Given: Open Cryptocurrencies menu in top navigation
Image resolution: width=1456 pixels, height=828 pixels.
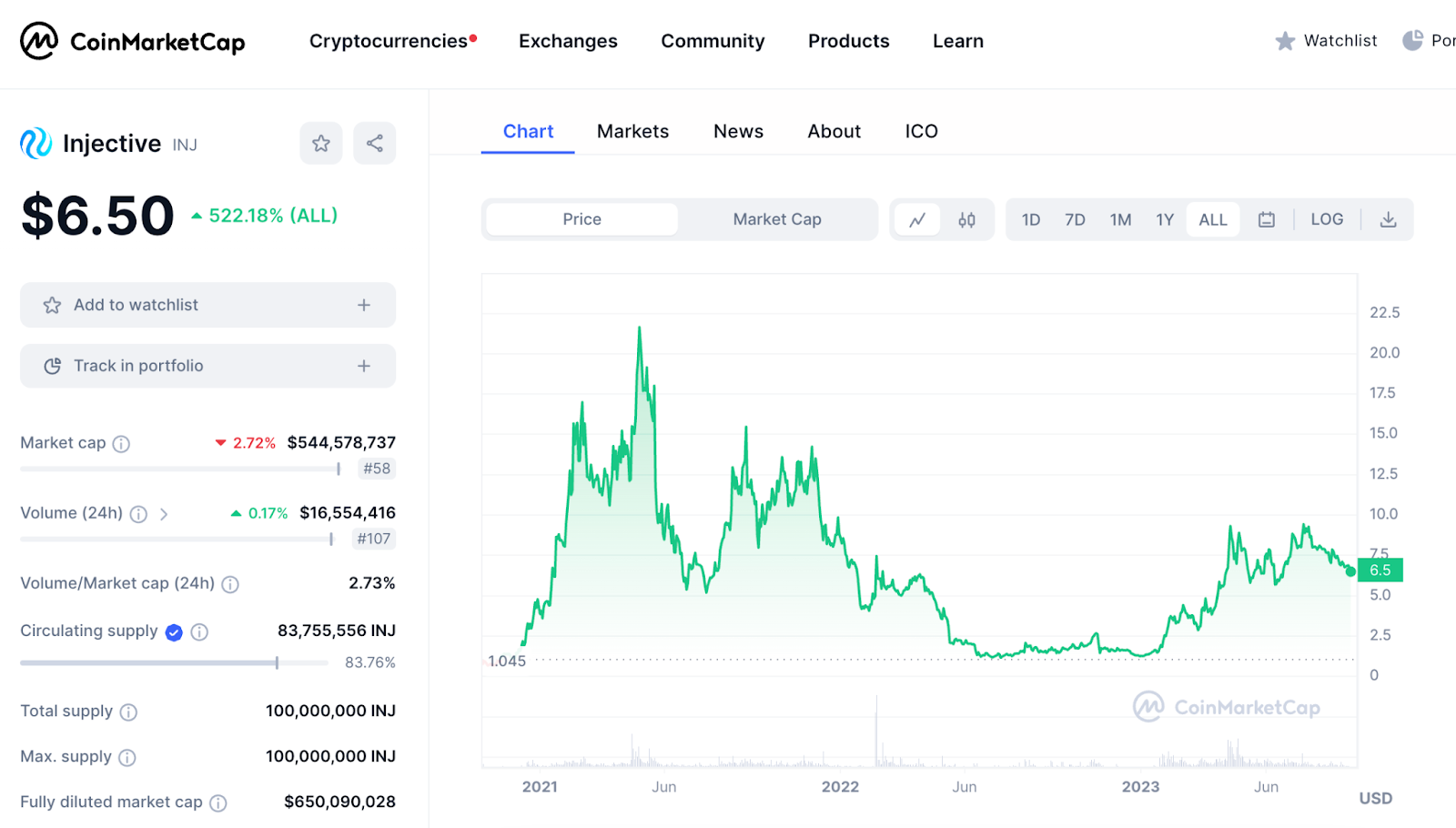Looking at the screenshot, I should click(x=389, y=41).
